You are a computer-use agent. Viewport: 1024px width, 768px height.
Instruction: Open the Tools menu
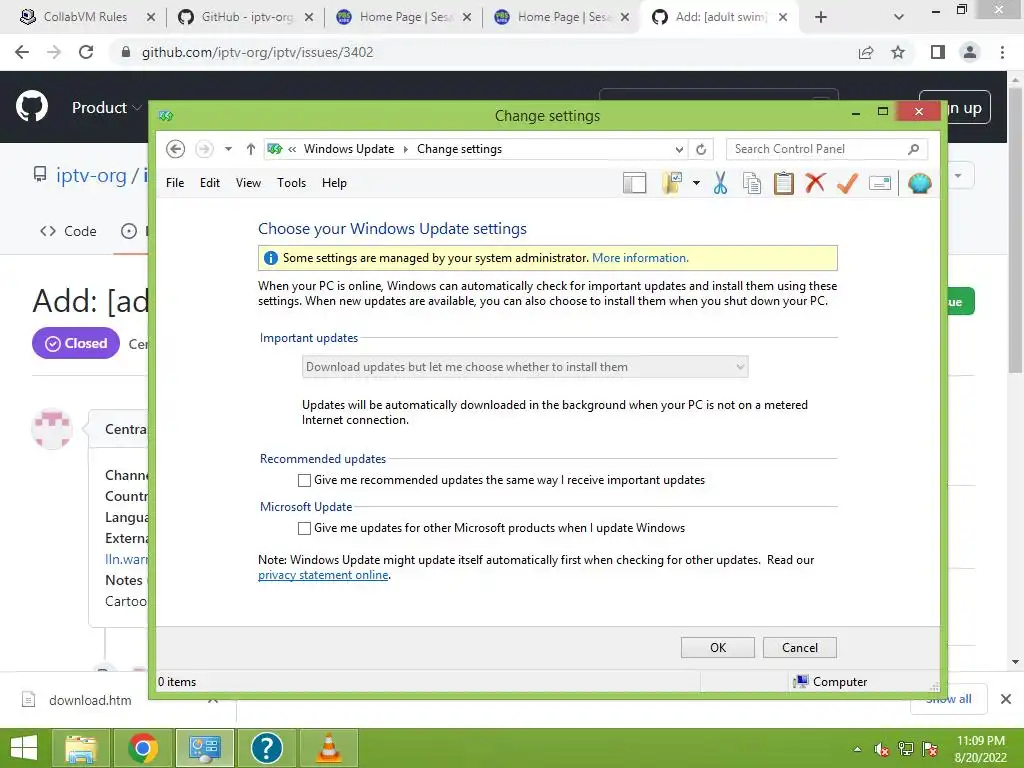click(291, 183)
